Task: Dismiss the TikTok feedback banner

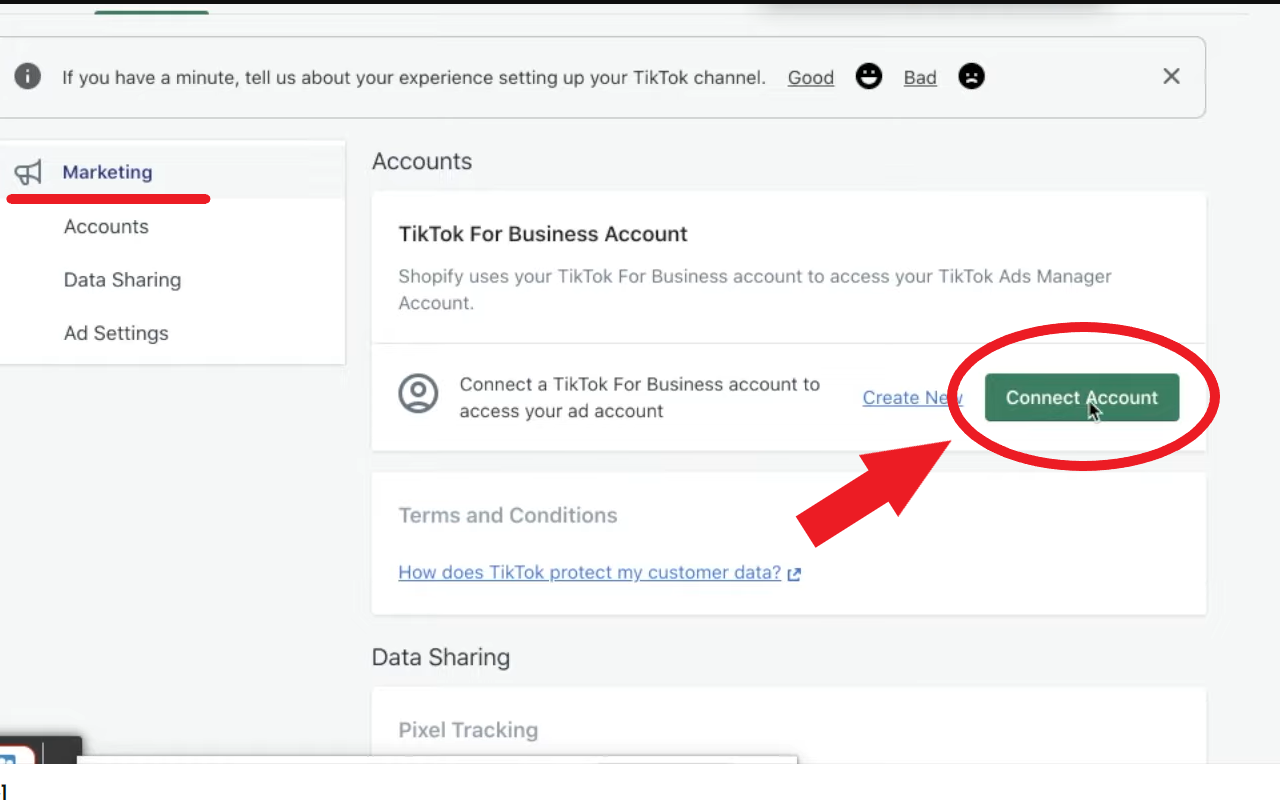Action: (x=1171, y=77)
